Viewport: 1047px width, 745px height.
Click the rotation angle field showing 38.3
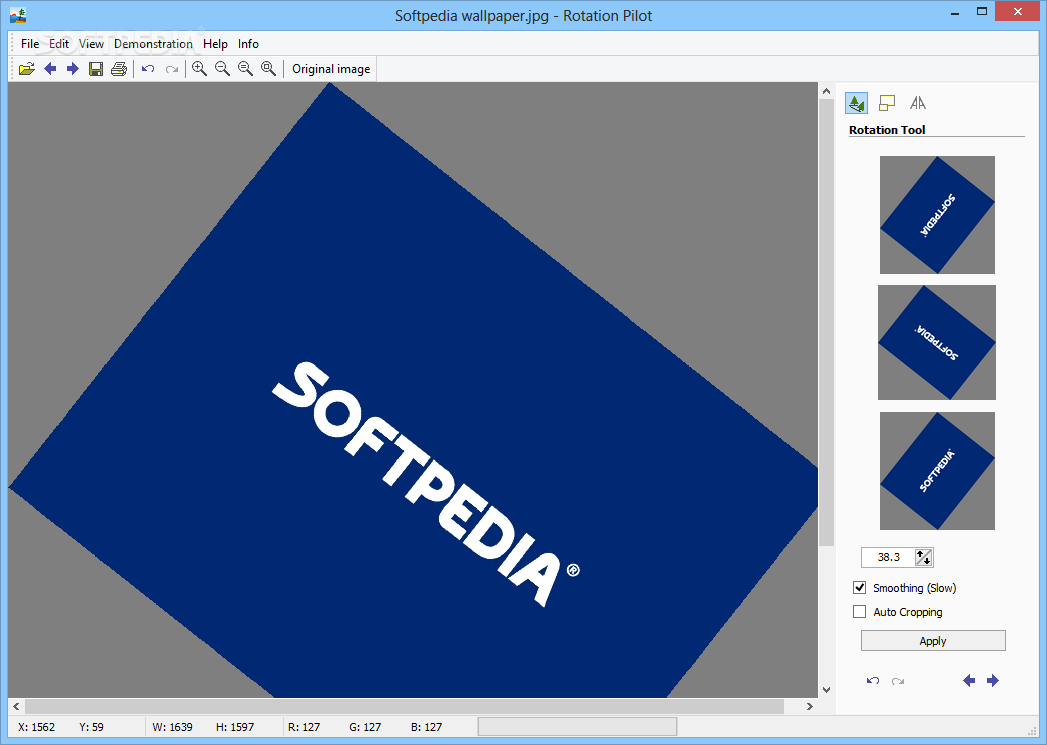(x=888, y=557)
